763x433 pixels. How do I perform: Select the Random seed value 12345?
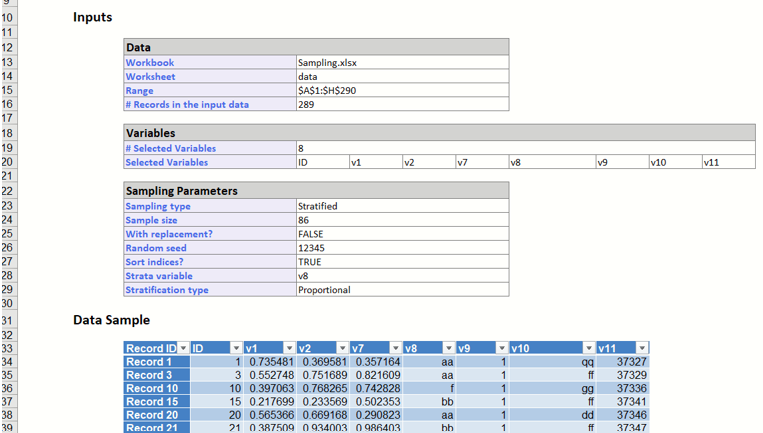tap(401, 248)
